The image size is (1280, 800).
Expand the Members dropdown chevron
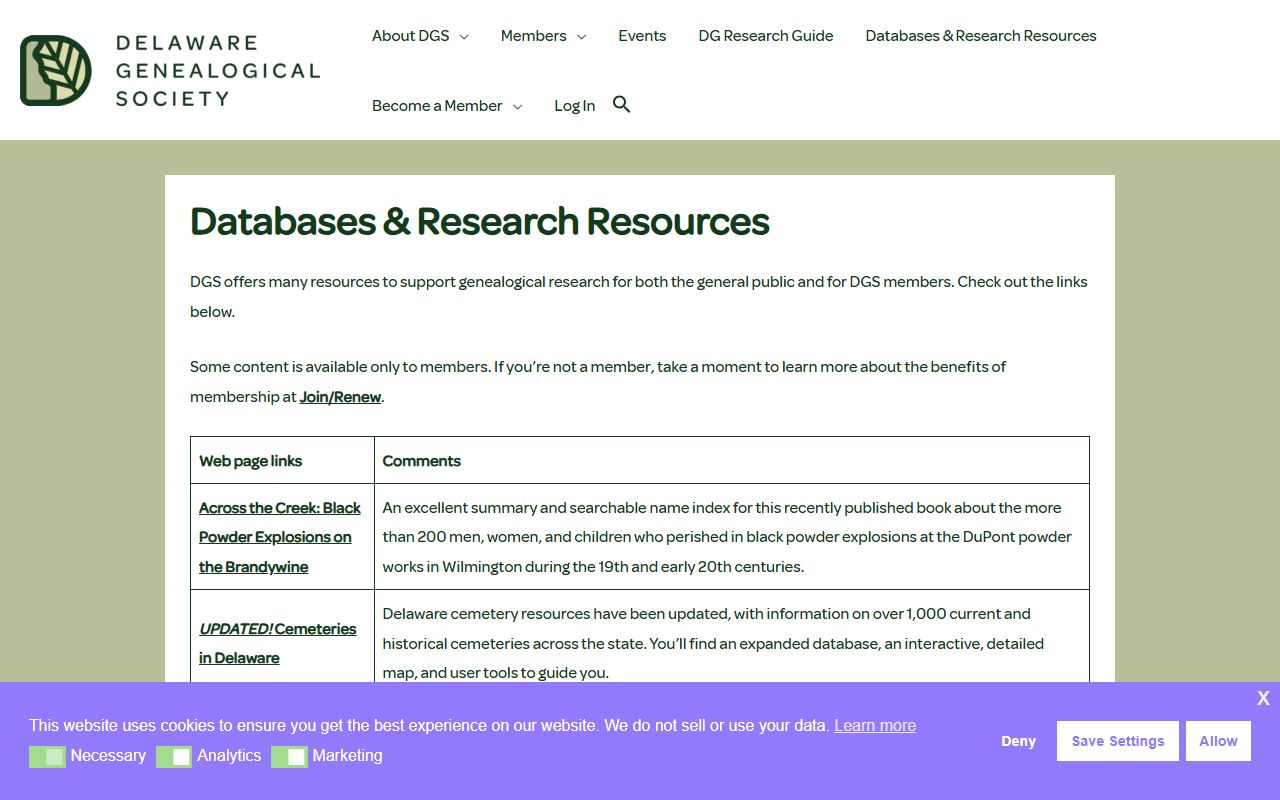point(581,37)
